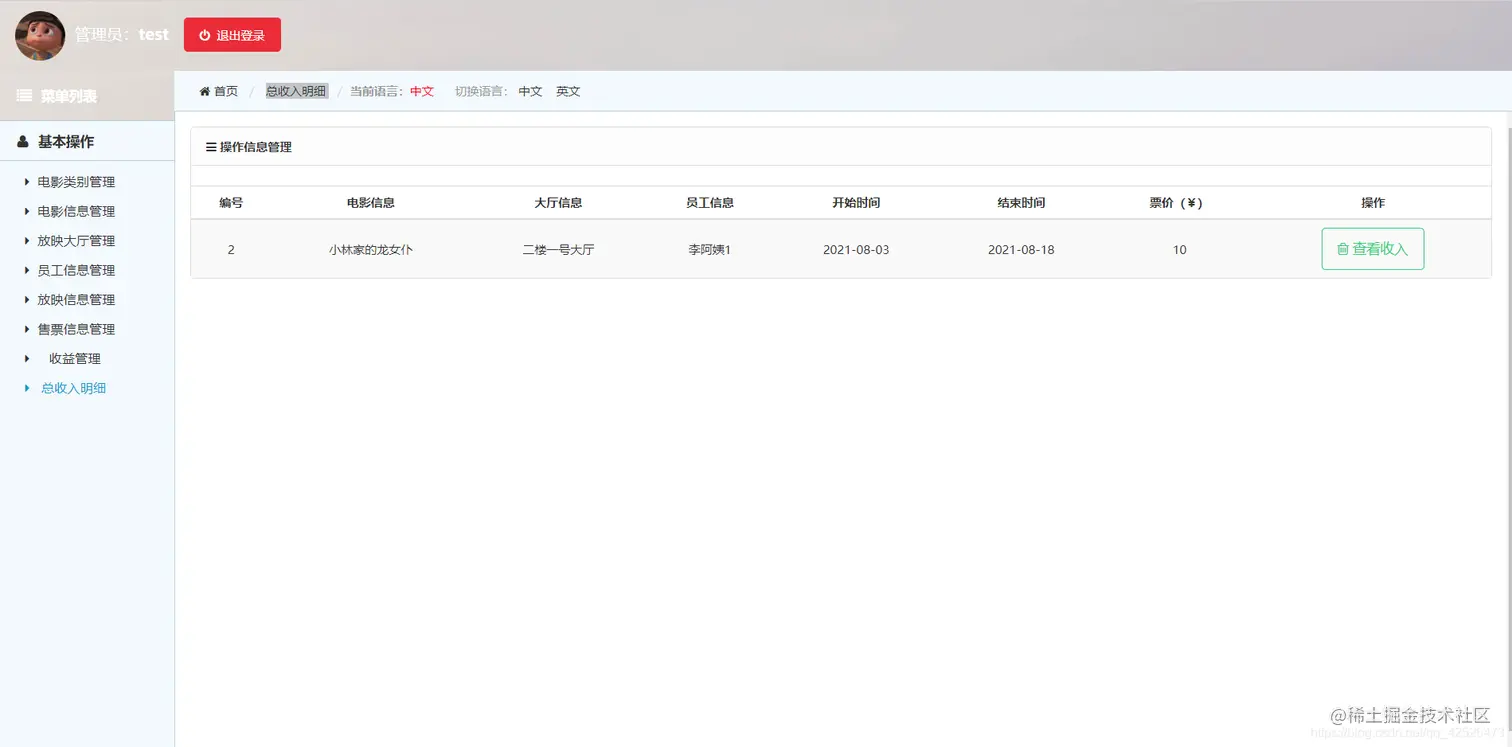Click the 编号 column header
The width and height of the screenshot is (1512, 747).
(x=231, y=203)
